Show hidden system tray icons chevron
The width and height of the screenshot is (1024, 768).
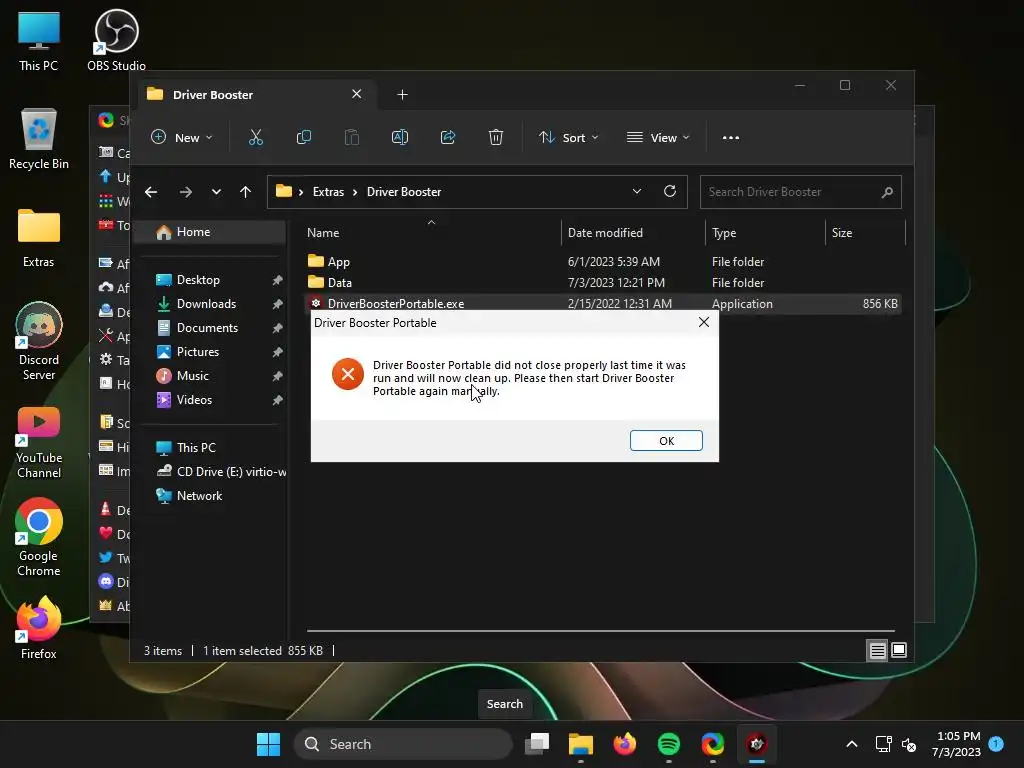point(852,744)
